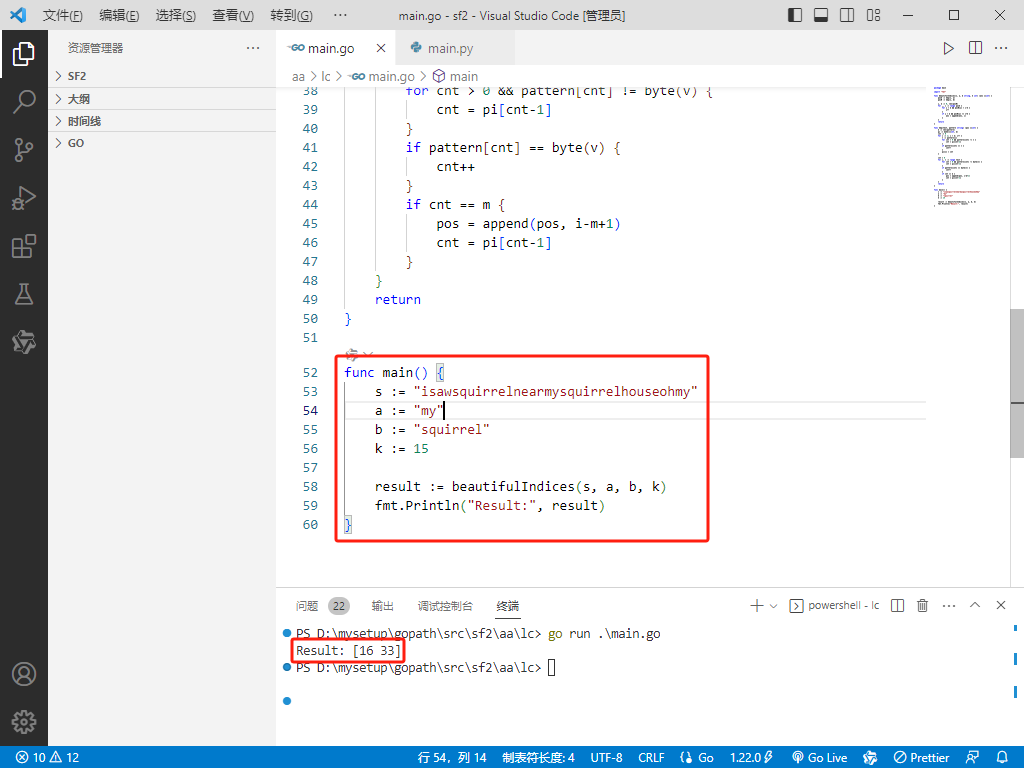Click the new terminal plus icon

tap(756, 605)
